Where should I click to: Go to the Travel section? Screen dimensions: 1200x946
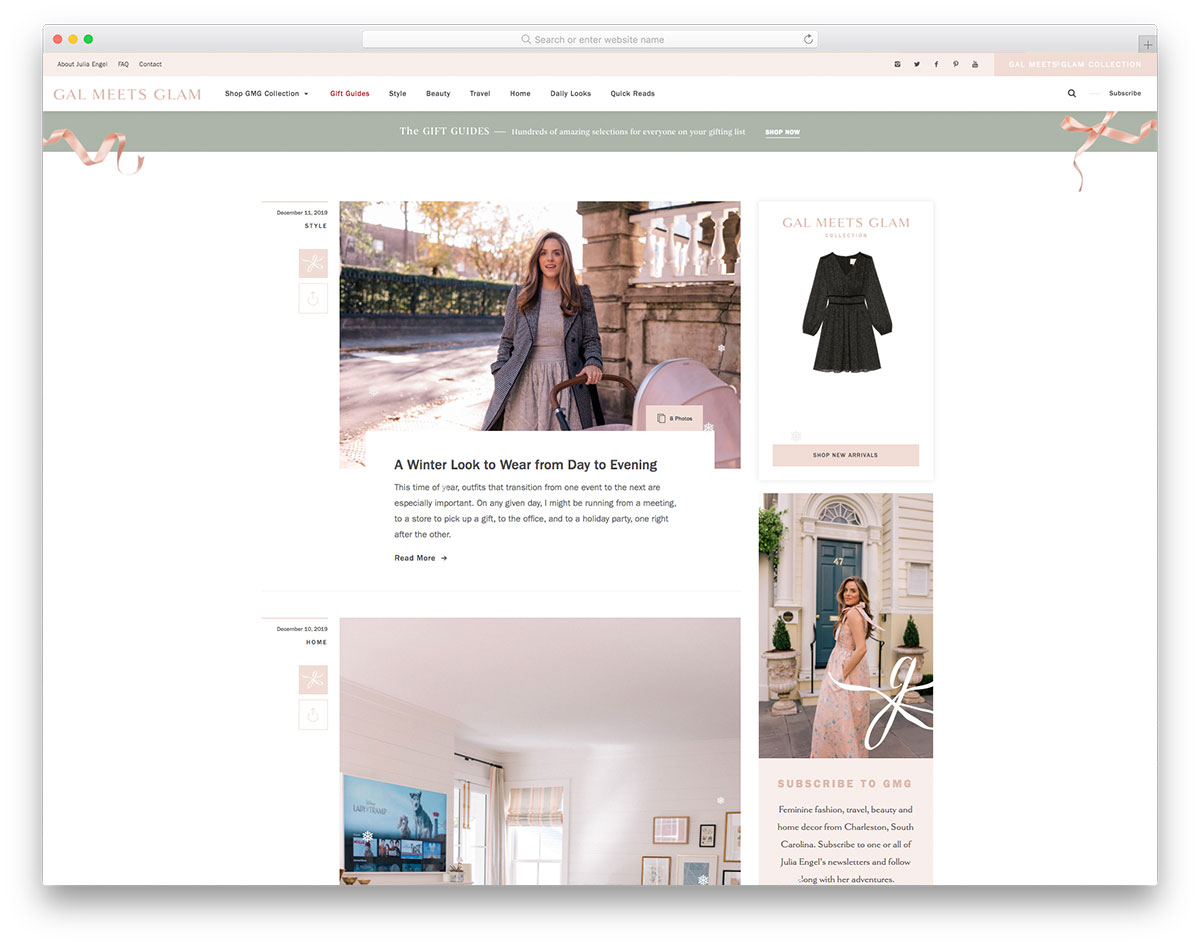(480, 94)
